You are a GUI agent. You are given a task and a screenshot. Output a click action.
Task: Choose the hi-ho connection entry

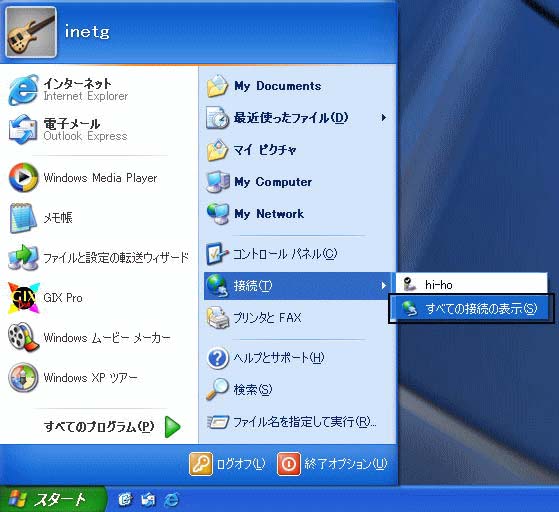[x=470, y=284]
